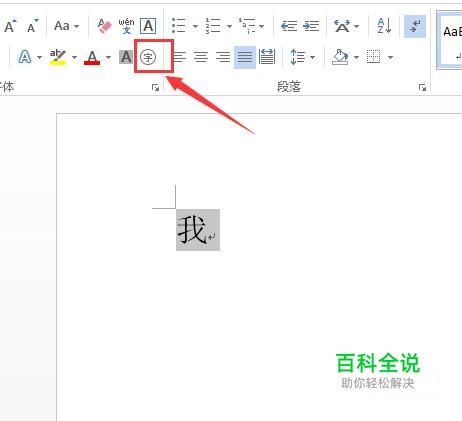Open the 段落 dialog launcher

422,87
